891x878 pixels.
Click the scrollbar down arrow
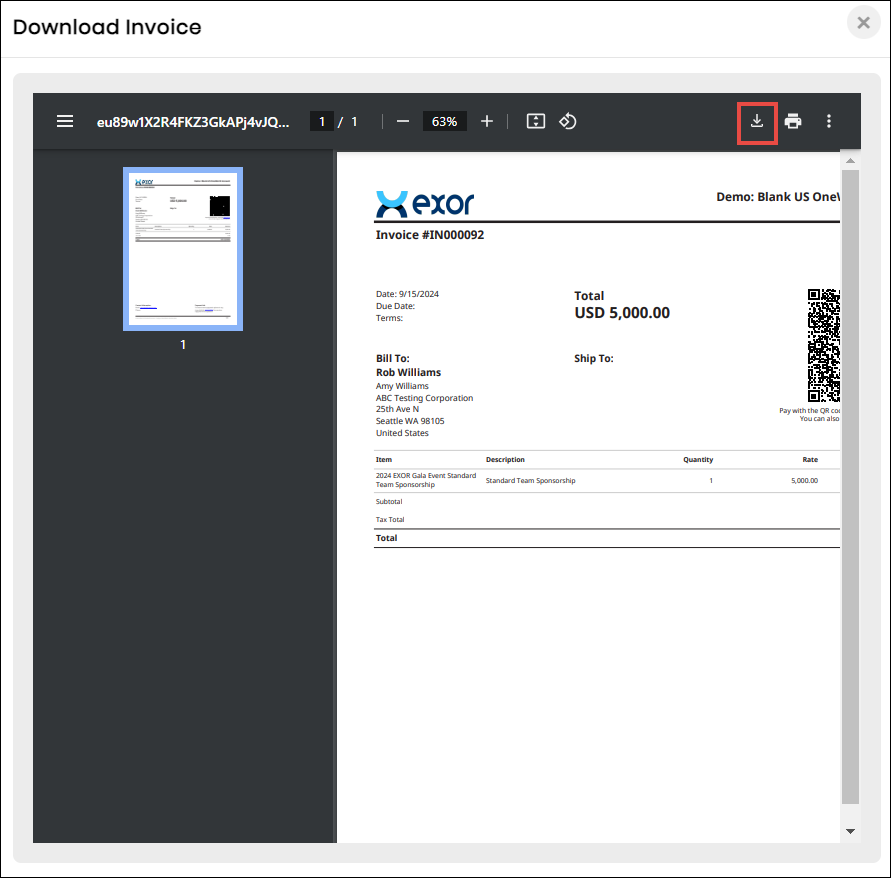pyautogui.click(x=850, y=830)
